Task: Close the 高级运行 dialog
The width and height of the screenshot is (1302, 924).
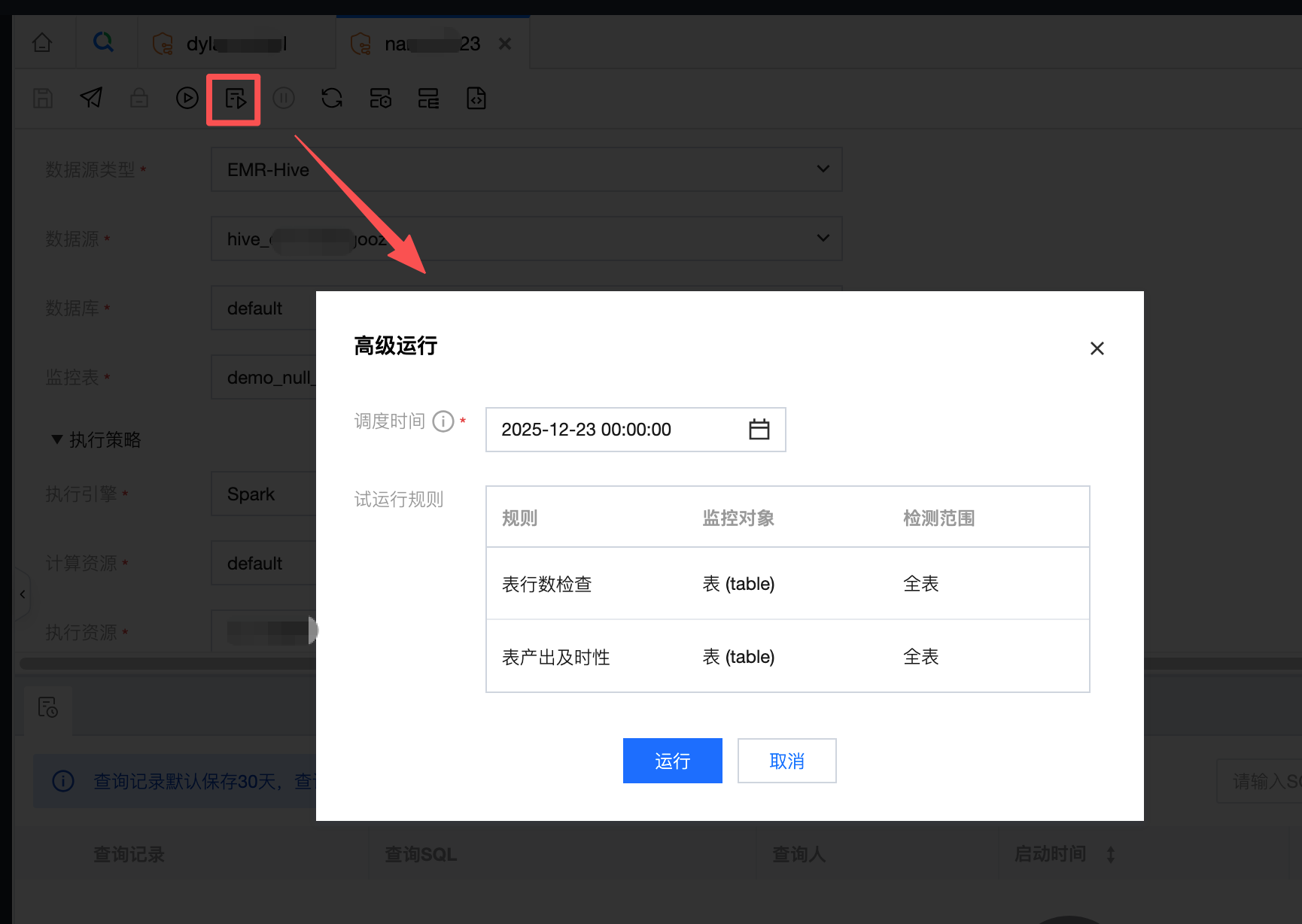Action: [1097, 348]
